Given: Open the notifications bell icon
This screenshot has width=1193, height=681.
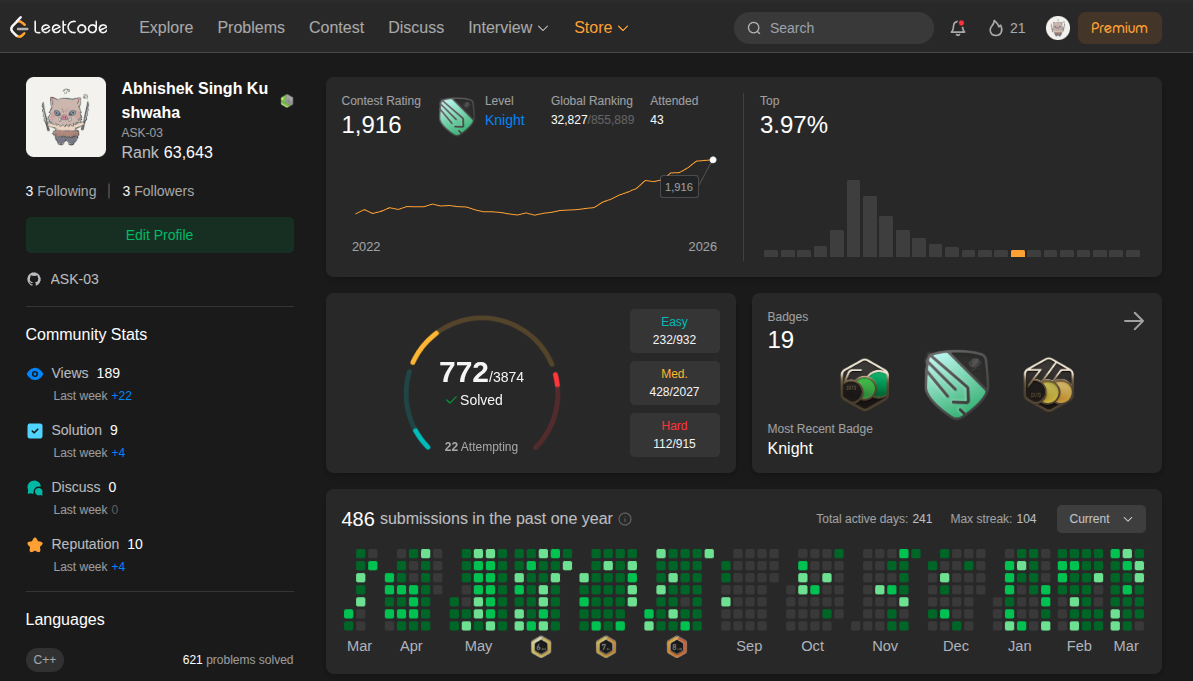Looking at the screenshot, I should coord(957,28).
